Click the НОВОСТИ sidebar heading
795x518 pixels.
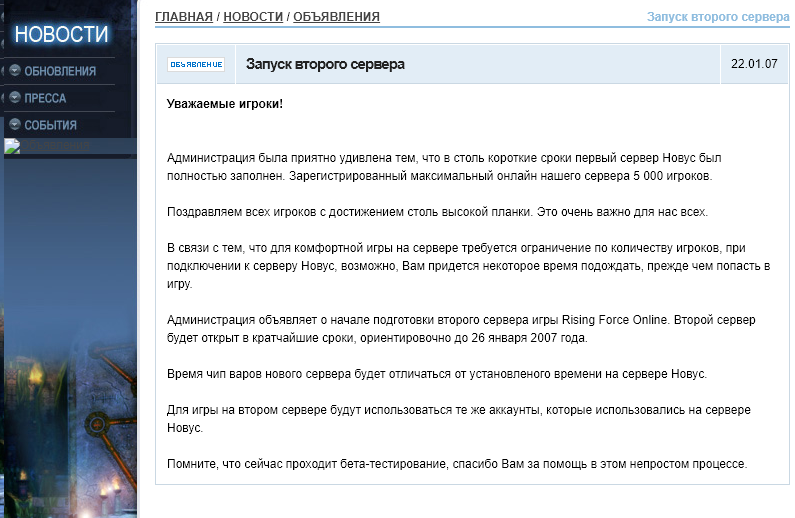pyautogui.click(x=61, y=34)
